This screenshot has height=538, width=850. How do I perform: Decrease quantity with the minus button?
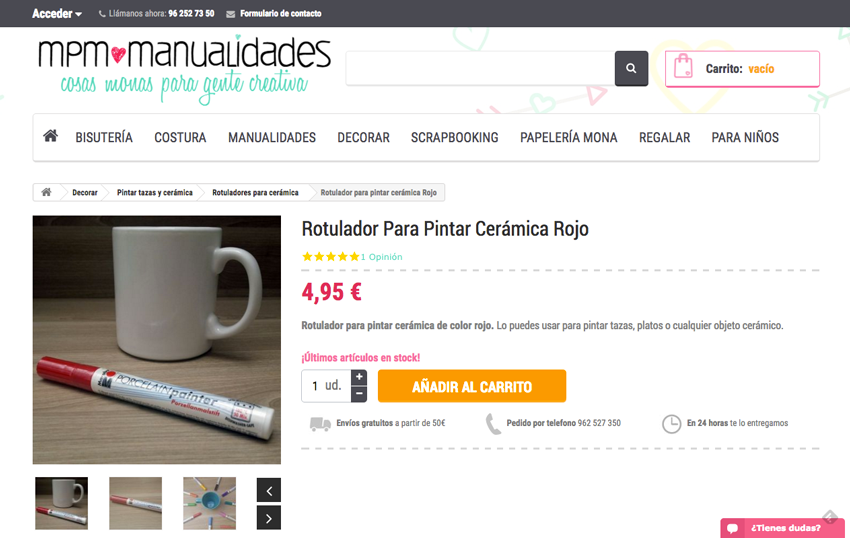coord(359,394)
